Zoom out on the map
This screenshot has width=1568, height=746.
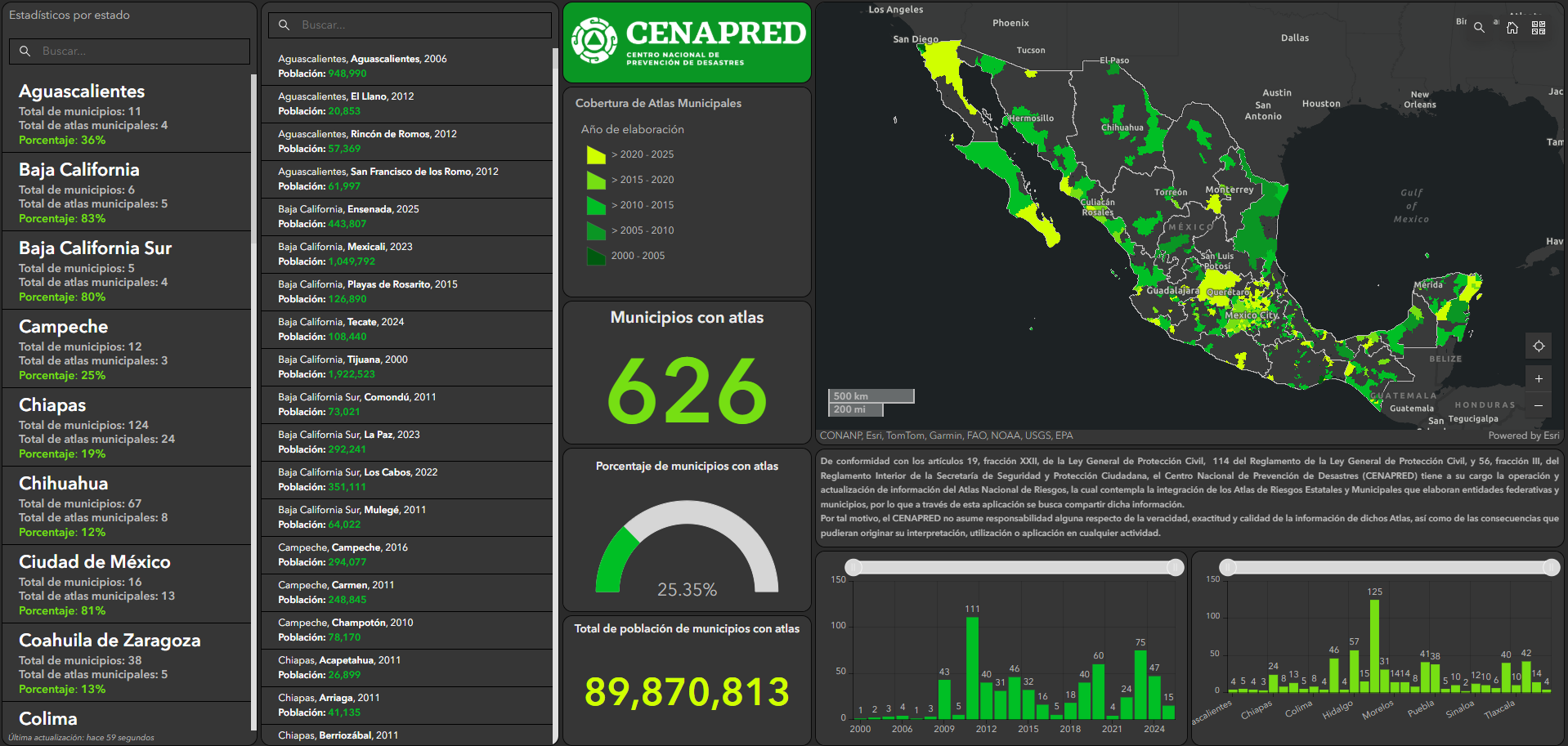(x=1539, y=405)
